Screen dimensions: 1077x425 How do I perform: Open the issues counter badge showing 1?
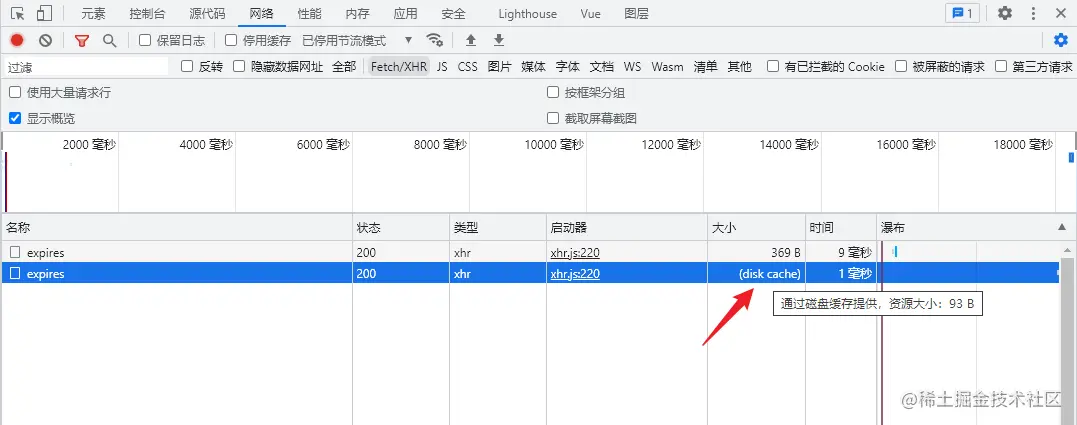tap(962, 13)
